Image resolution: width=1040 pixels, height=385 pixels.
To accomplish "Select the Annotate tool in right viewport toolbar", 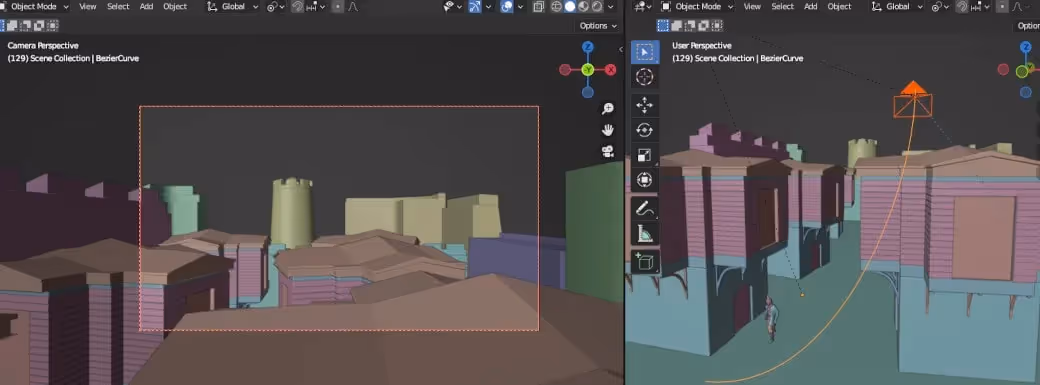I will (644, 208).
